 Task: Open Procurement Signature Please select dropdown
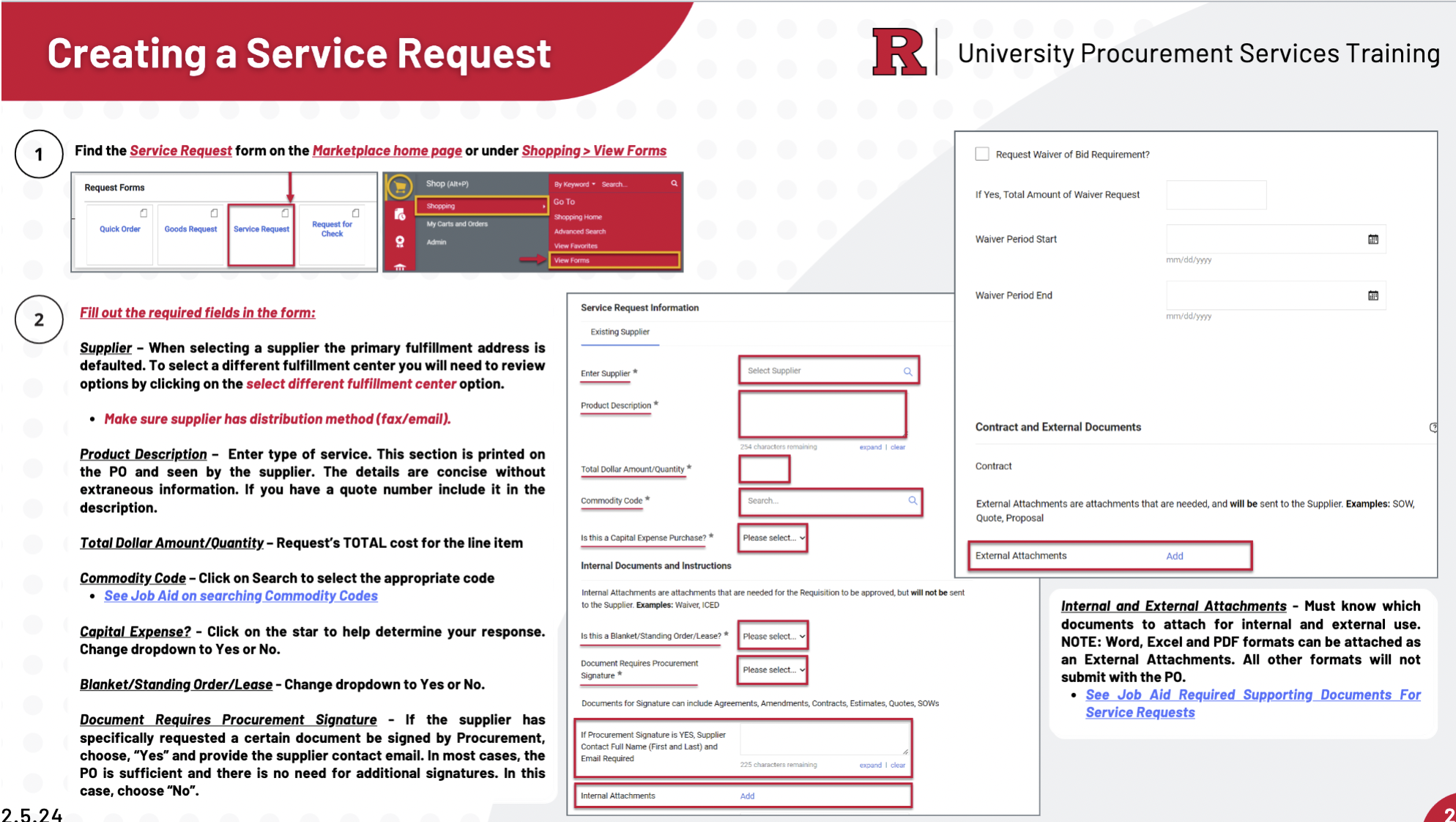click(773, 670)
